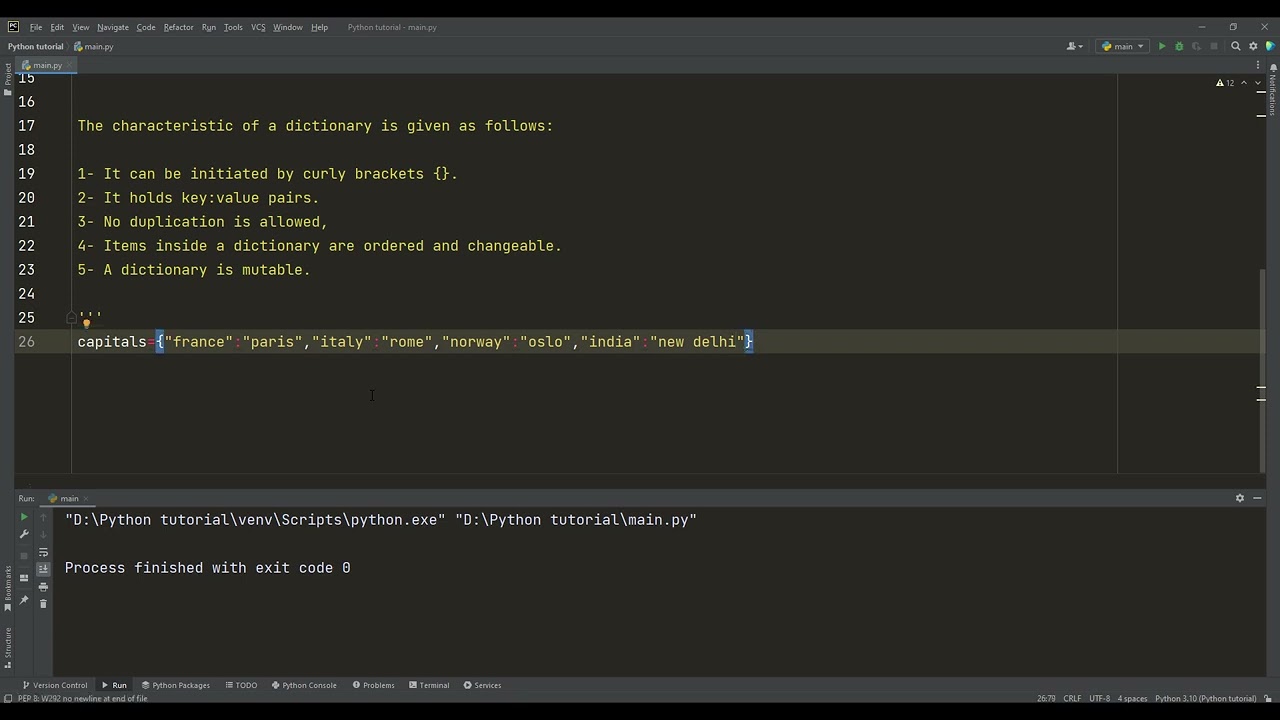Open the Project sidebar tool window
Screen dimensions: 1280x720
point(7,80)
